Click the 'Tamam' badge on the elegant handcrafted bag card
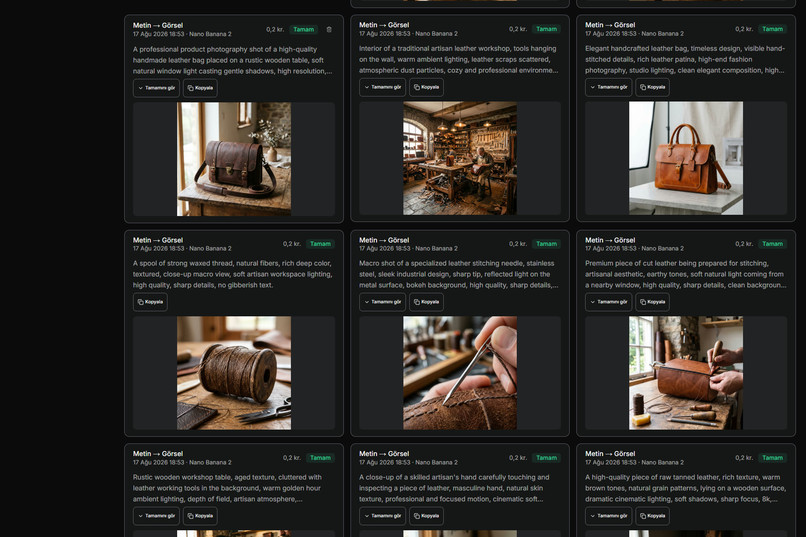This screenshot has width=806, height=537. pos(773,29)
